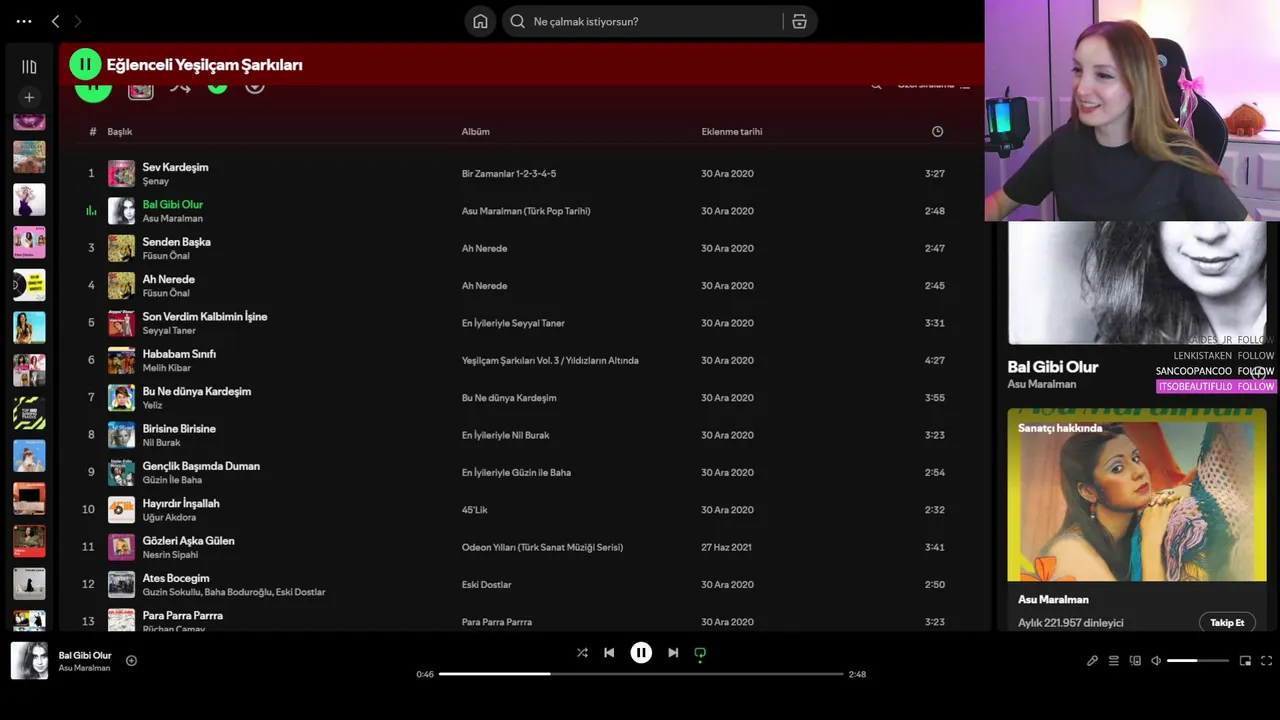Disable the green repeat toggle

[x=700, y=653]
